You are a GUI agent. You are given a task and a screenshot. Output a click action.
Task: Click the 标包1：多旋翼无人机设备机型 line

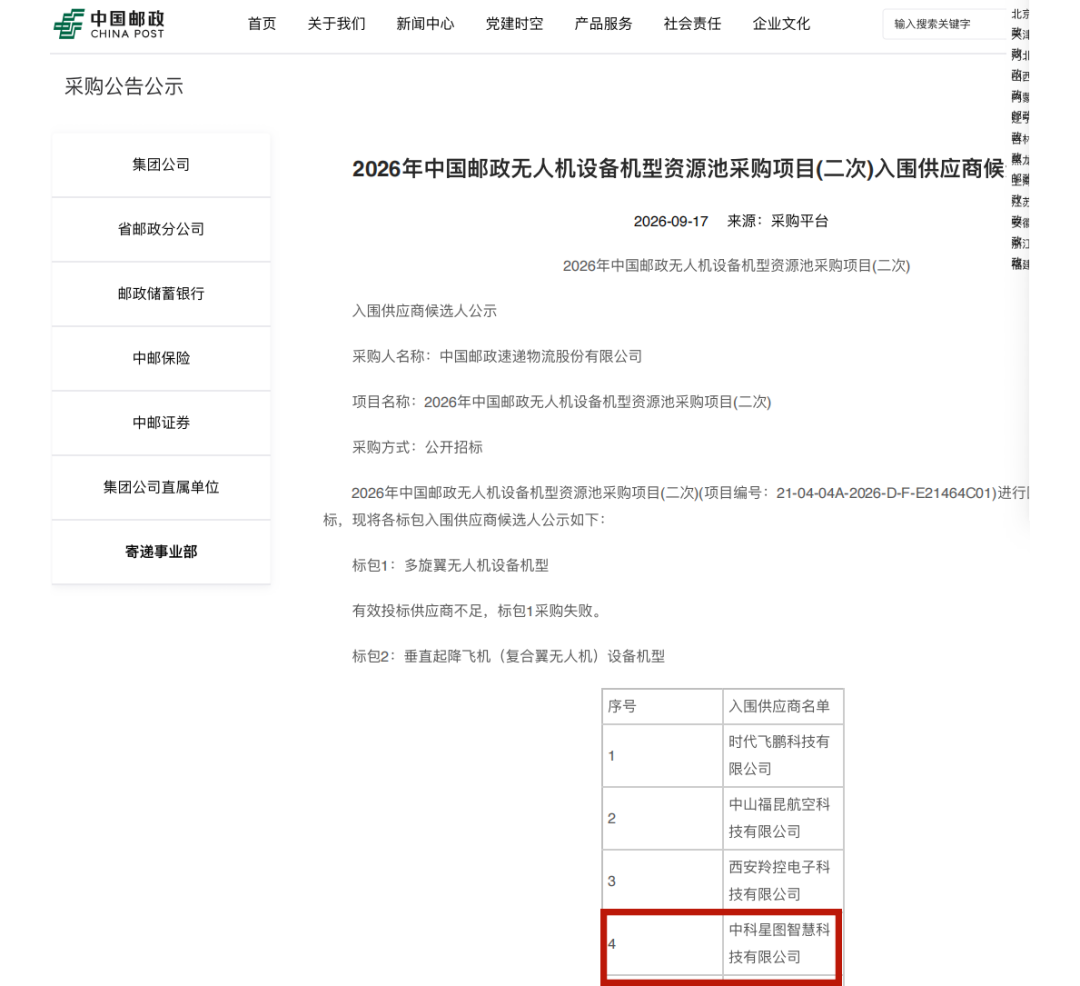coord(450,566)
